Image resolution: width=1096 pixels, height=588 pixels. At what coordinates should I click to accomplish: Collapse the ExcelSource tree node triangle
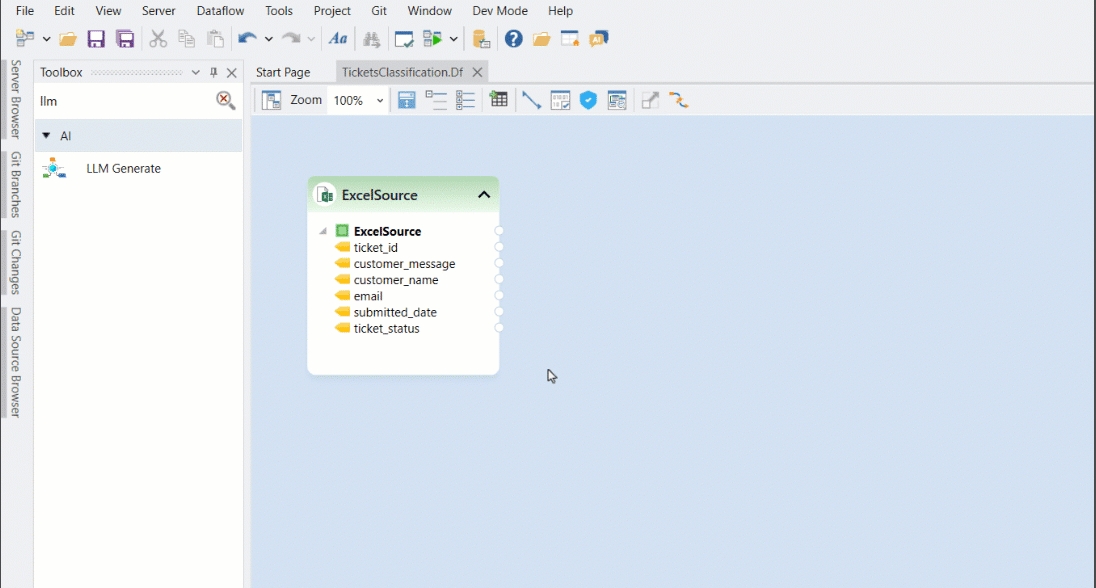click(323, 231)
